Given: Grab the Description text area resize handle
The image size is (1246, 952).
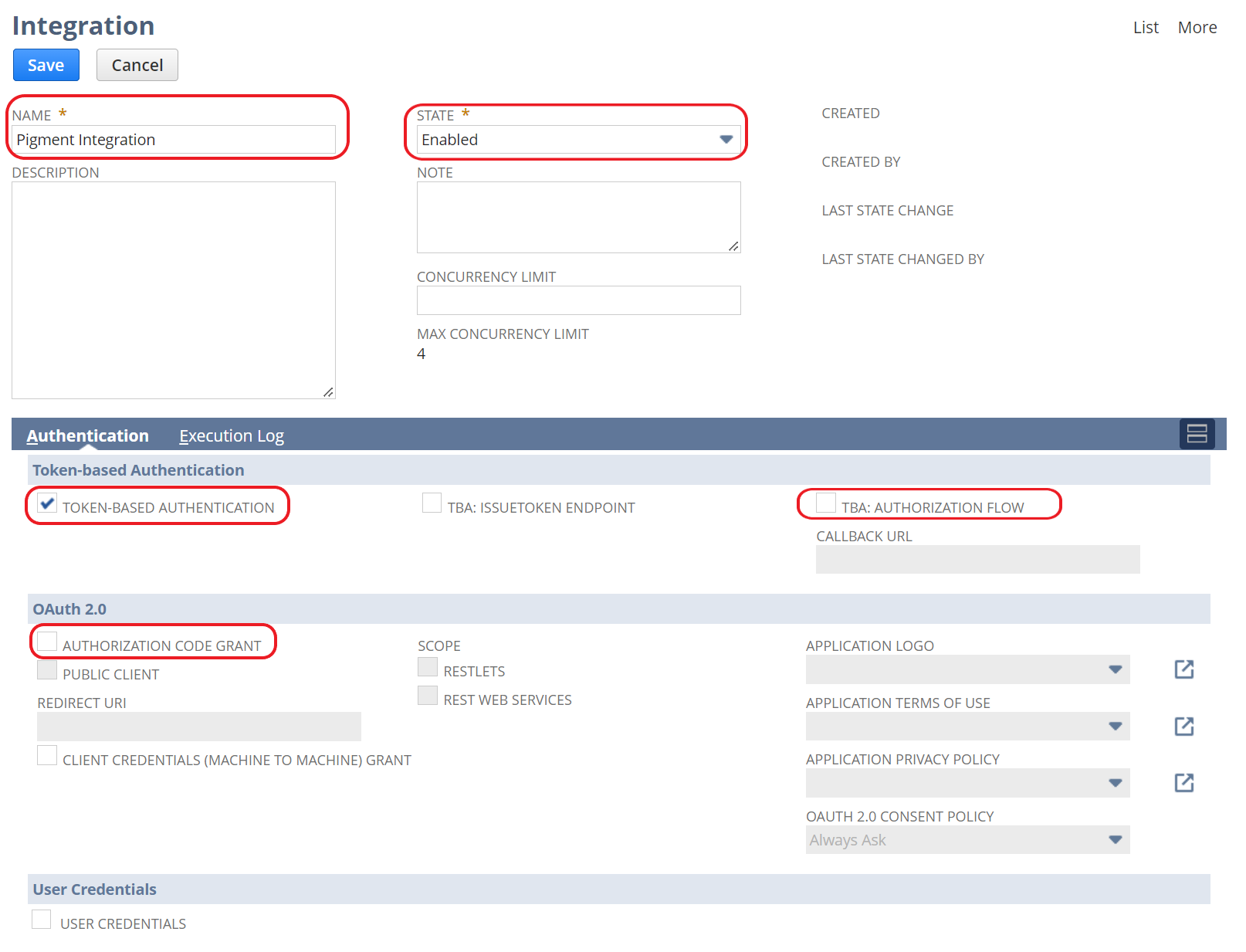Looking at the screenshot, I should coord(329,392).
